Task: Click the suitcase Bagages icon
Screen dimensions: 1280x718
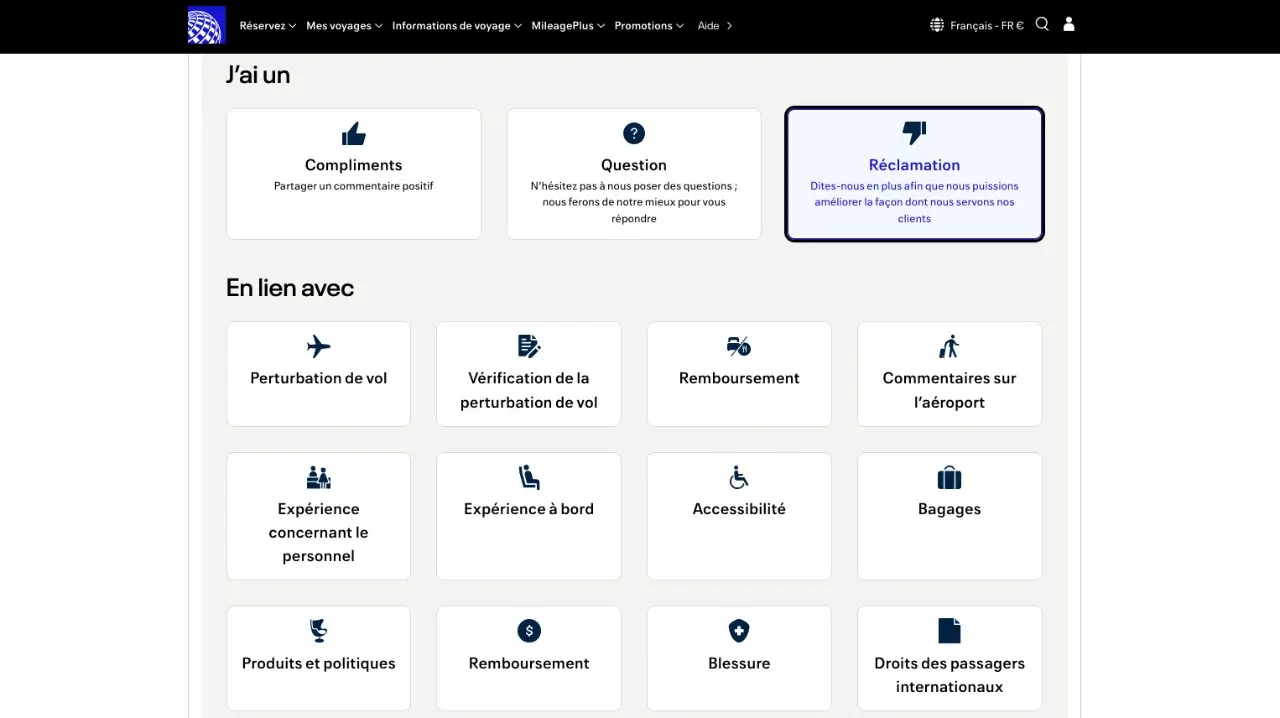Action: (x=949, y=478)
